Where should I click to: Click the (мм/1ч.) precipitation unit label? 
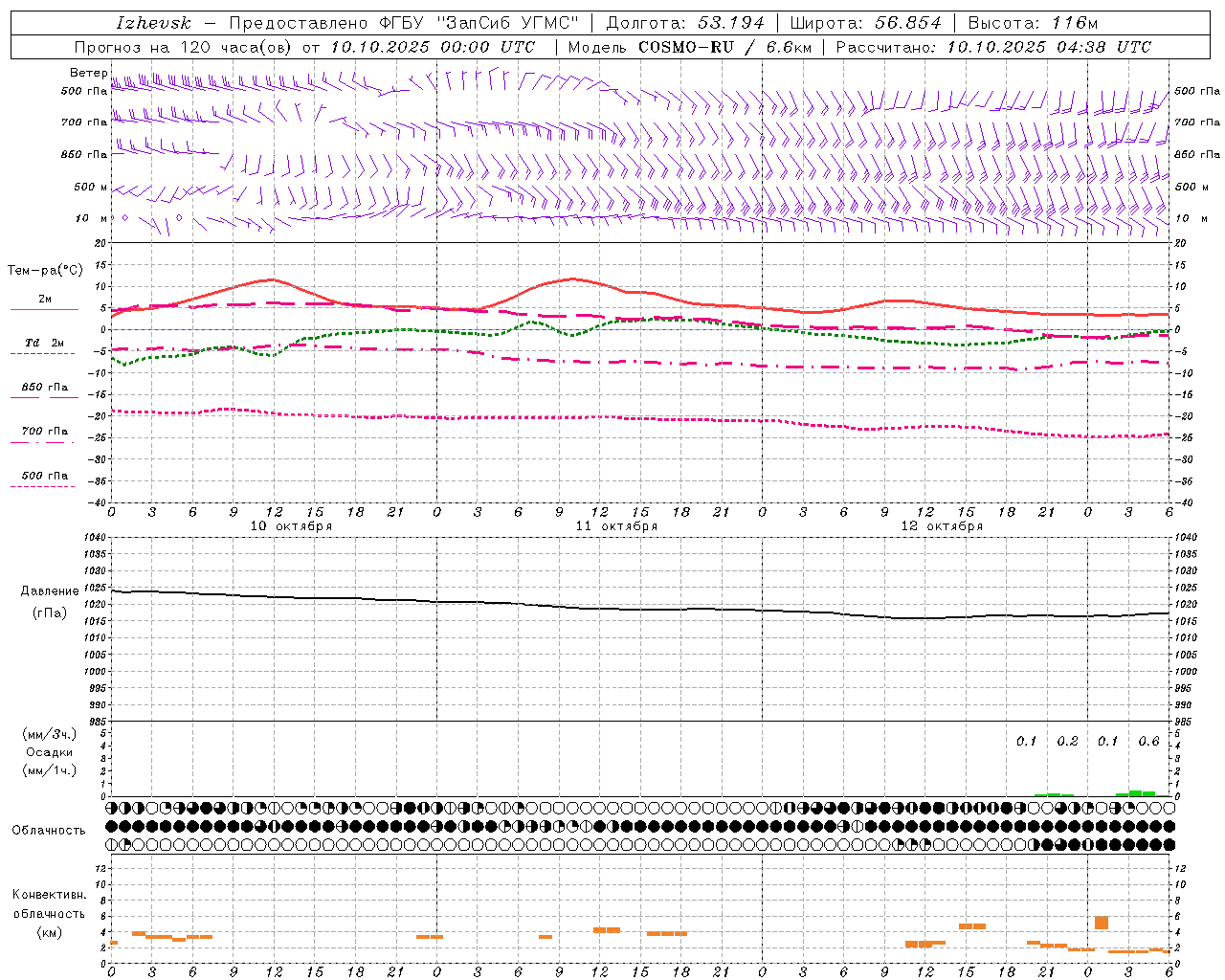click(50, 770)
